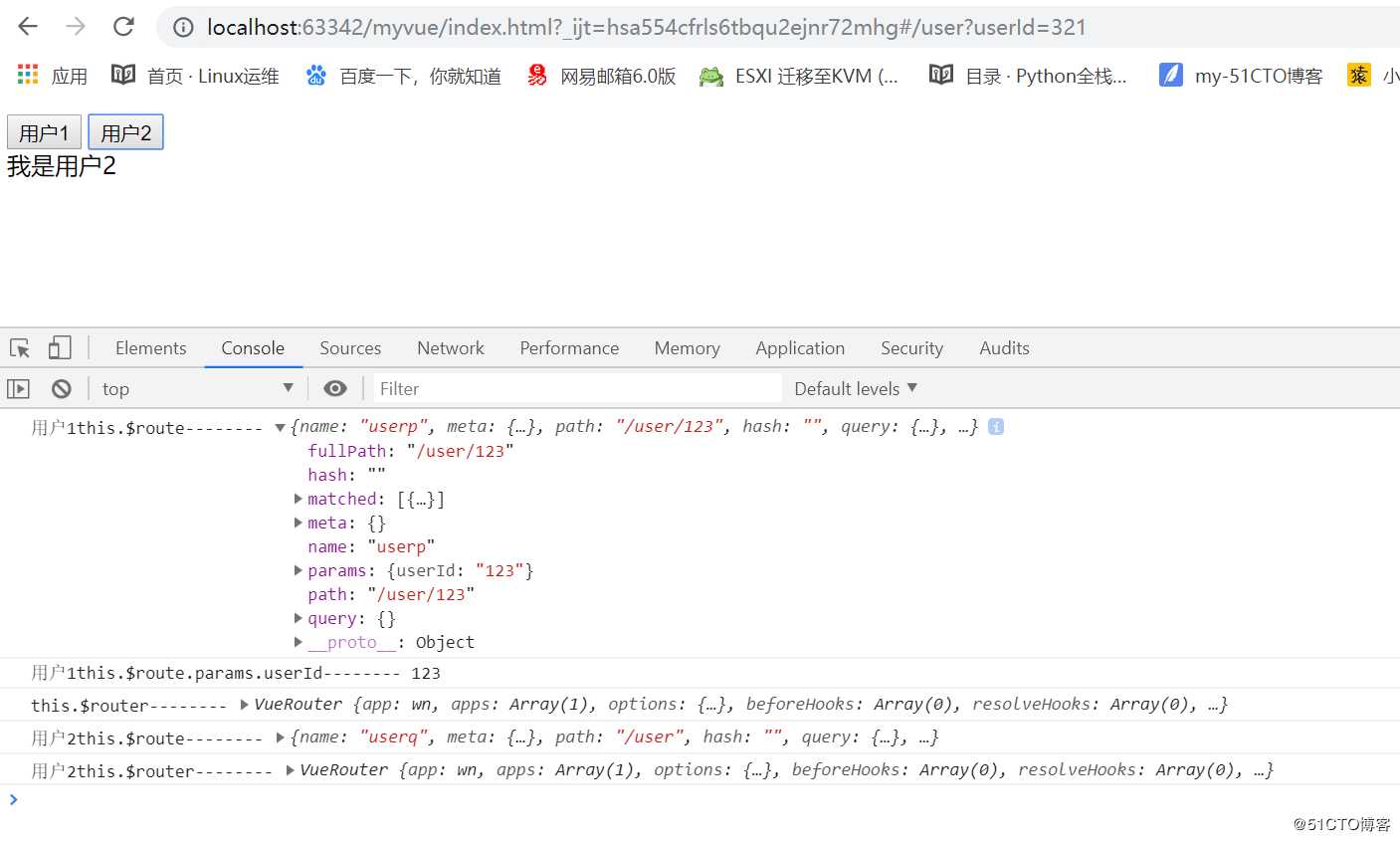Open the 目录 · Python全栈 bookmark

(1028, 76)
